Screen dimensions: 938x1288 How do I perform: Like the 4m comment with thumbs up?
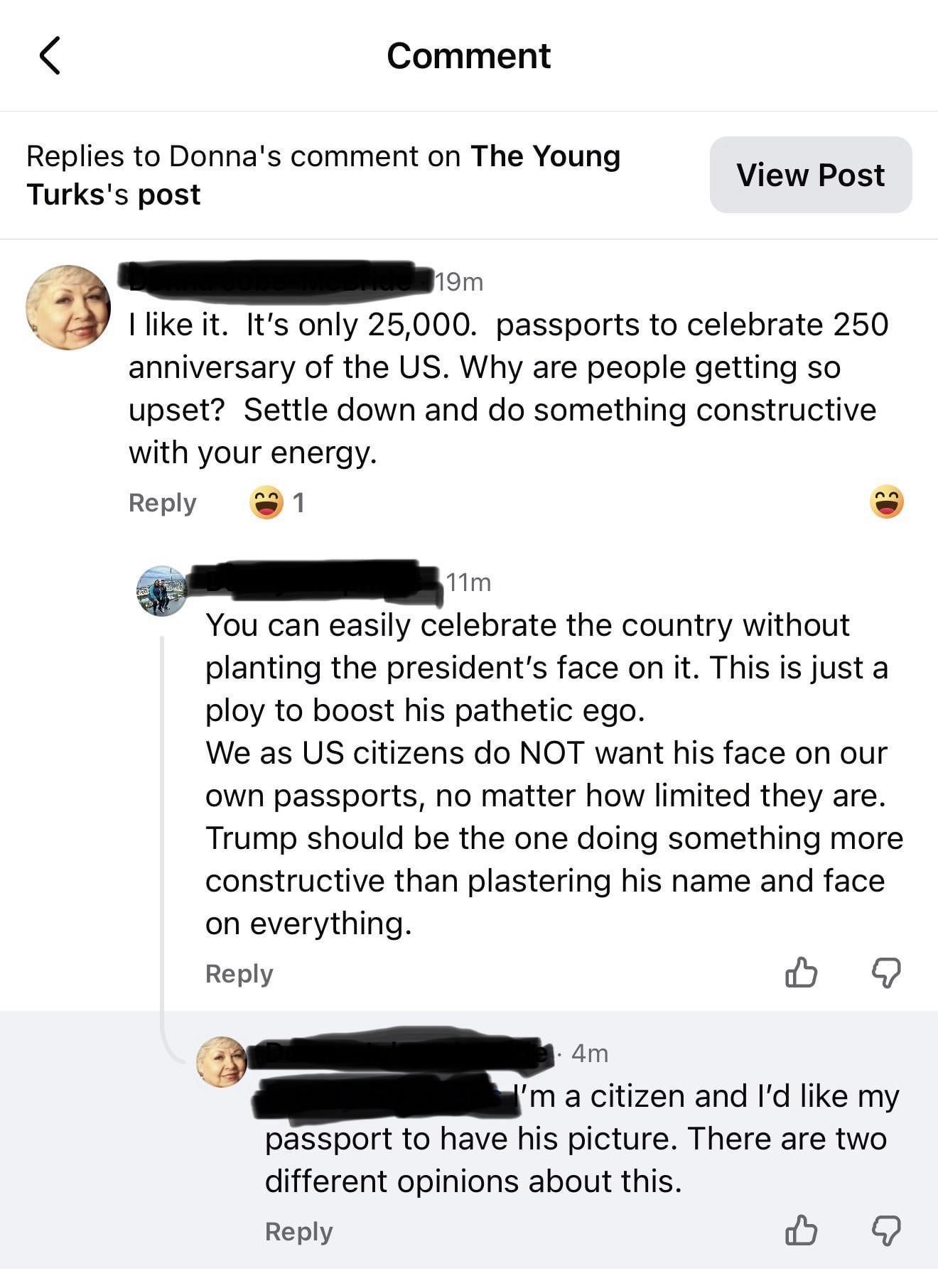click(x=801, y=1230)
